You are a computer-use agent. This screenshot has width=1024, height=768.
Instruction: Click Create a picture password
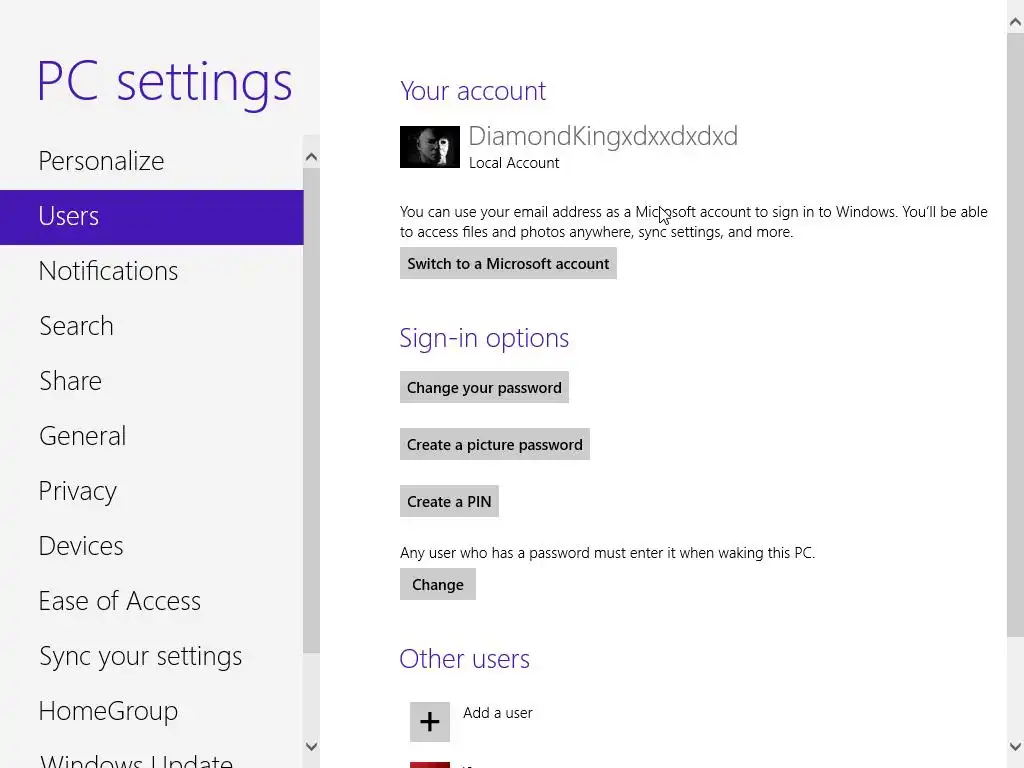(x=494, y=444)
